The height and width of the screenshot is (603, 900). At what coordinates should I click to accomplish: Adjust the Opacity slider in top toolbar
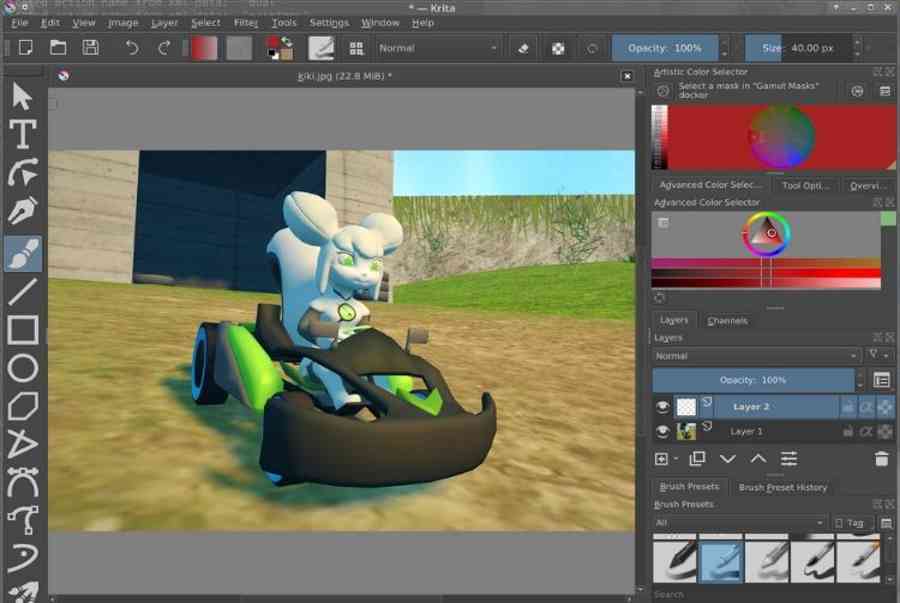(665, 47)
